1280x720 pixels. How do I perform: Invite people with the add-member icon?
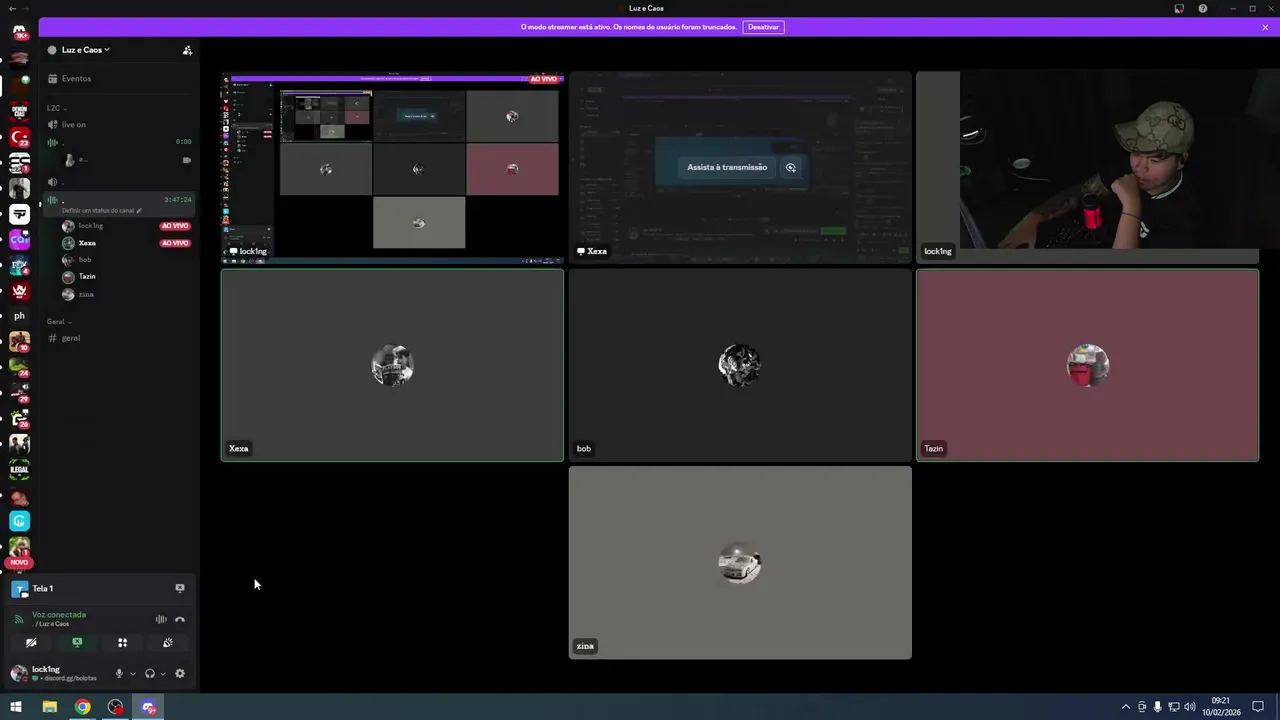pos(187,50)
